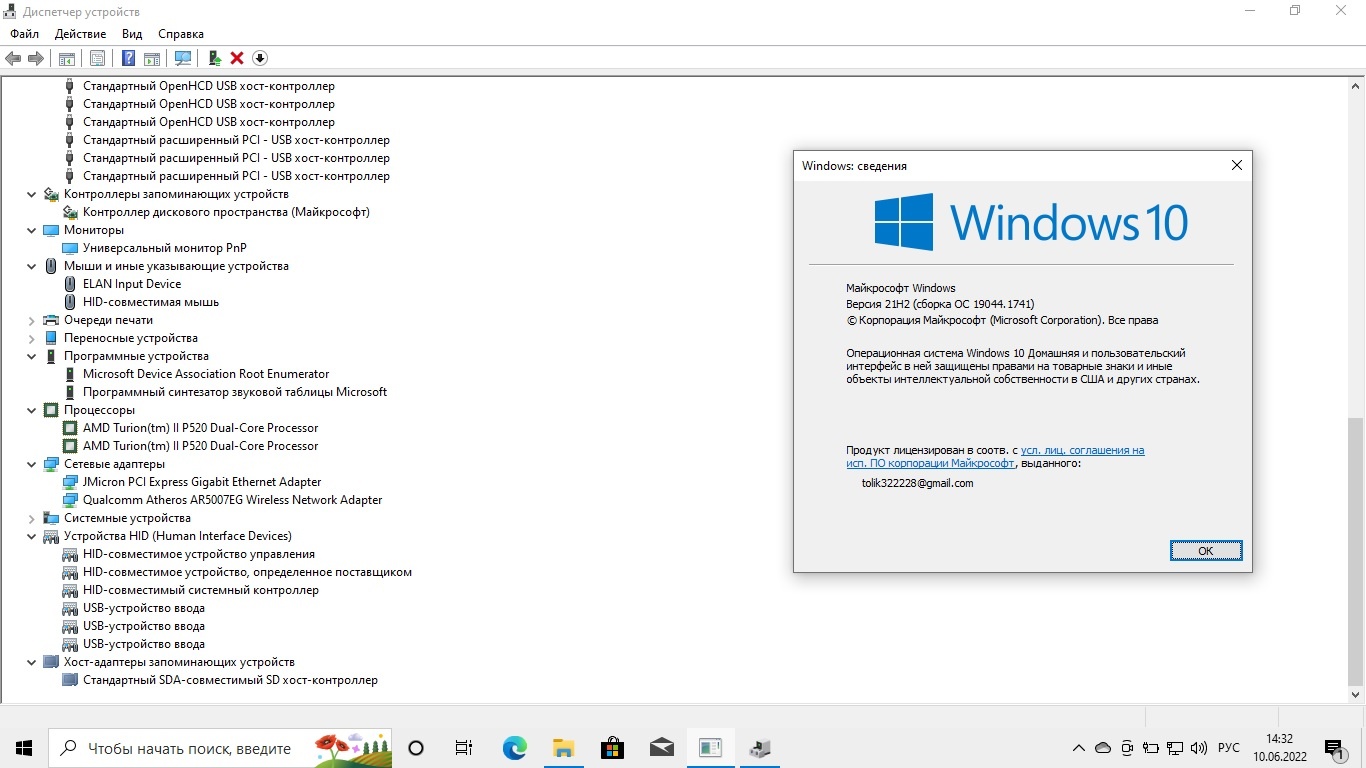Viewport: 1366px width, 768px height.
Task: Select HID-совместимый системный контроллер
Action: click(201, 590)
